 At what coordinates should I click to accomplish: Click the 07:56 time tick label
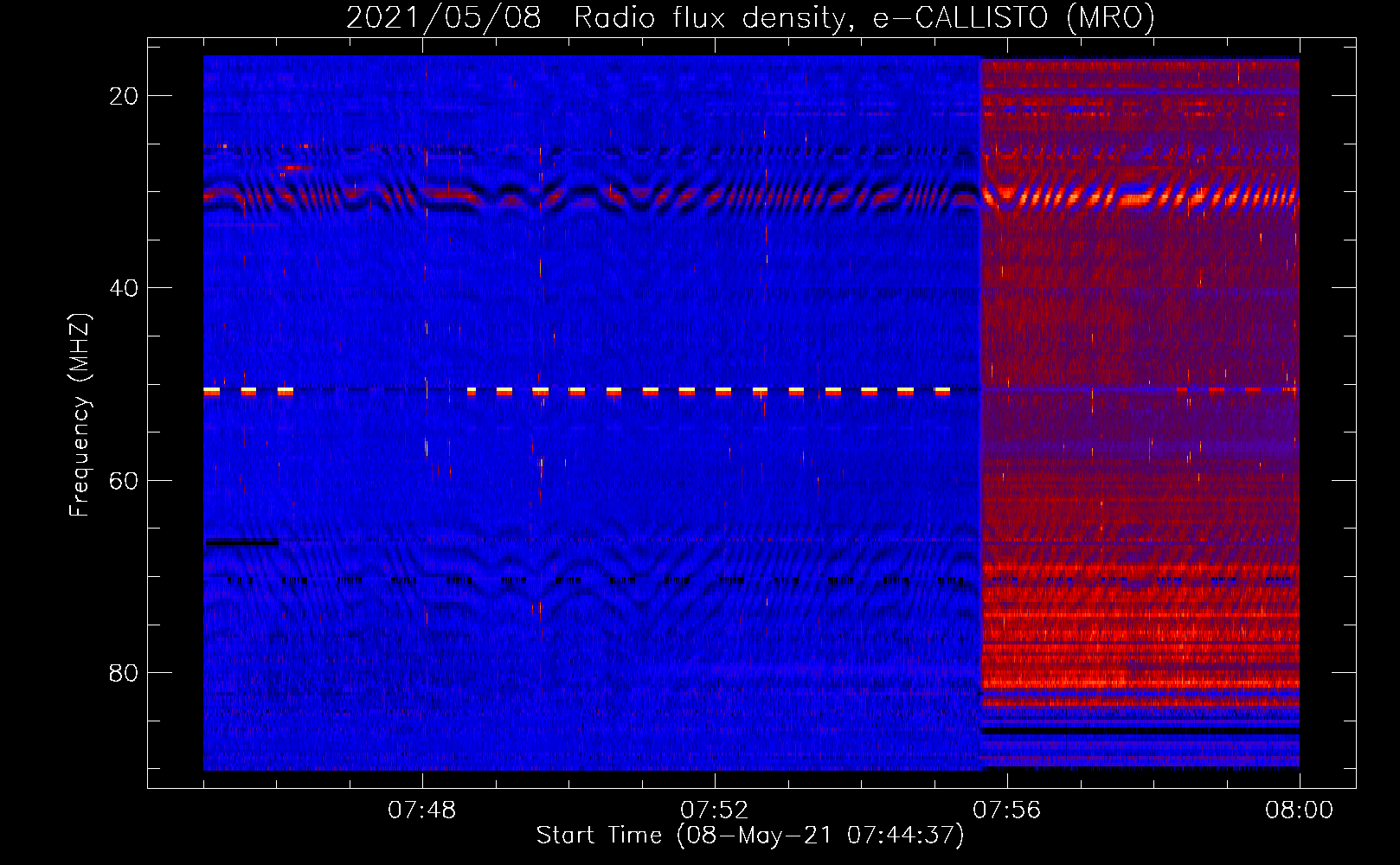(x=1006, y=811)
